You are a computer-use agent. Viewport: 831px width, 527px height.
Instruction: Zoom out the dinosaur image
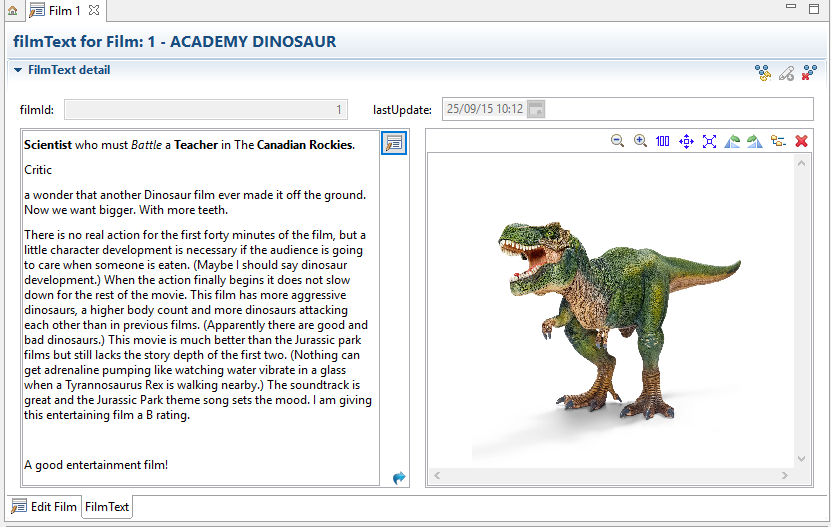(x=618, y=142)
